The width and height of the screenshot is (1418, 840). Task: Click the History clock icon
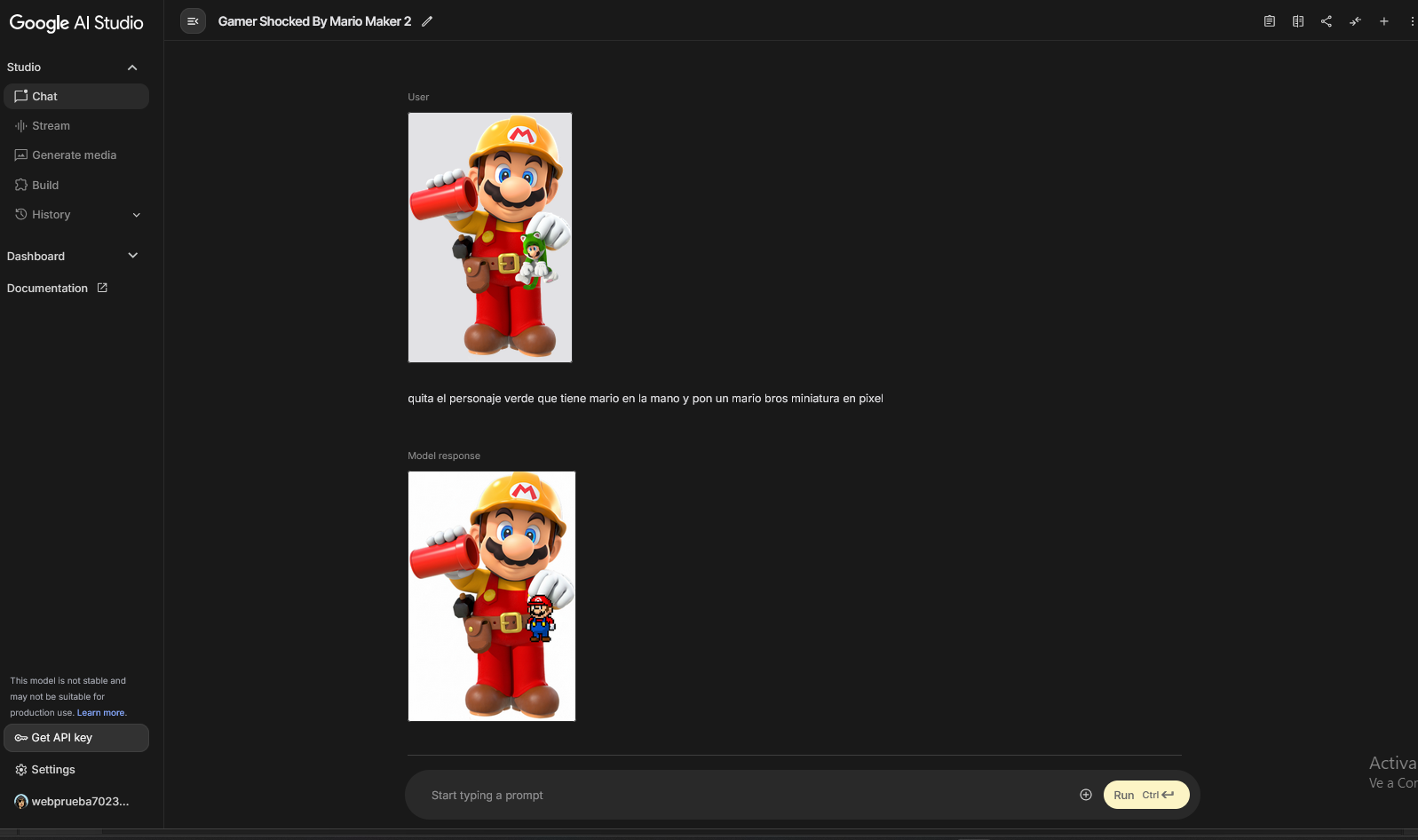coord(21,214)
